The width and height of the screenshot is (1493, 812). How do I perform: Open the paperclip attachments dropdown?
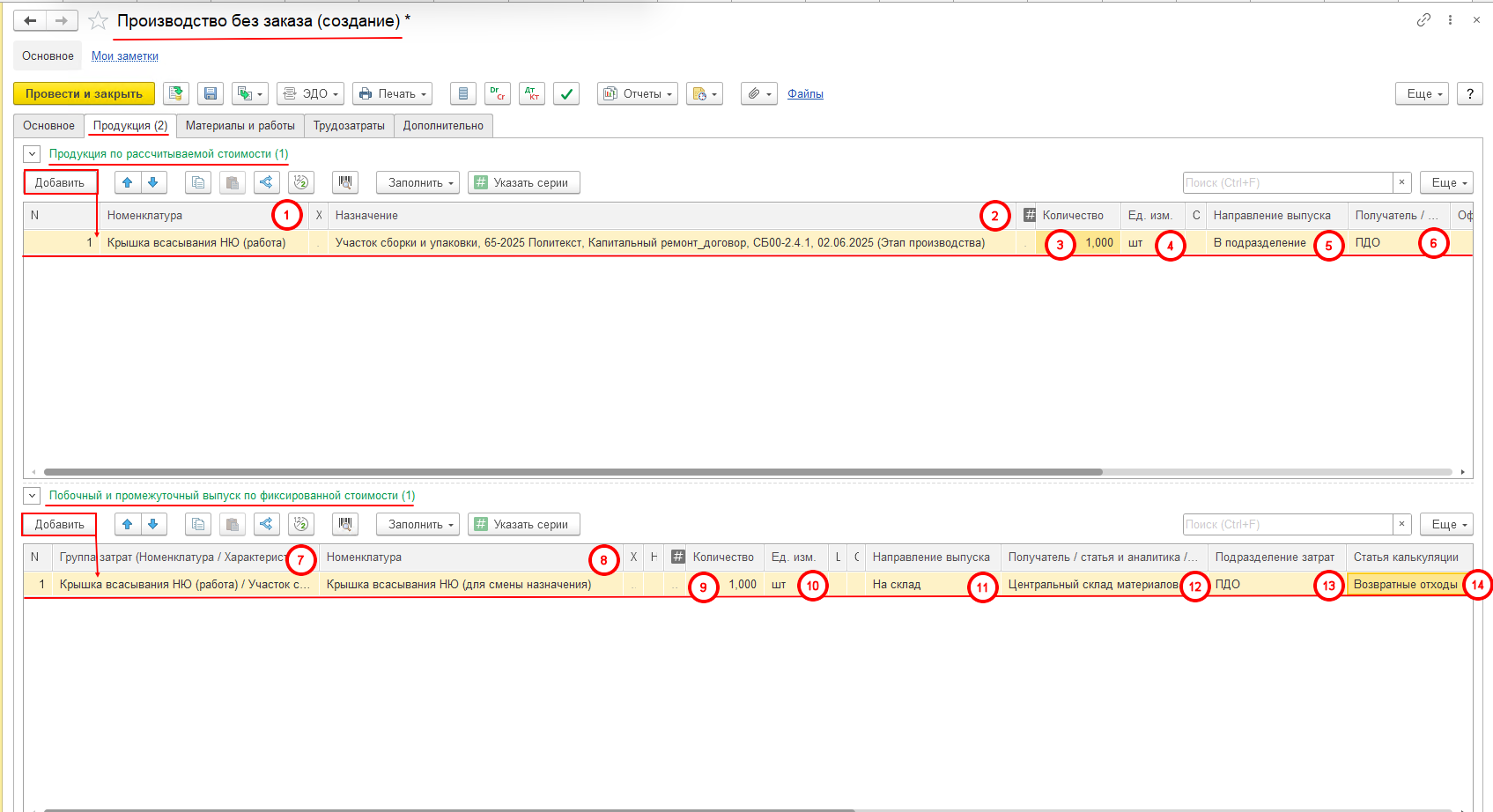(758, 94)
